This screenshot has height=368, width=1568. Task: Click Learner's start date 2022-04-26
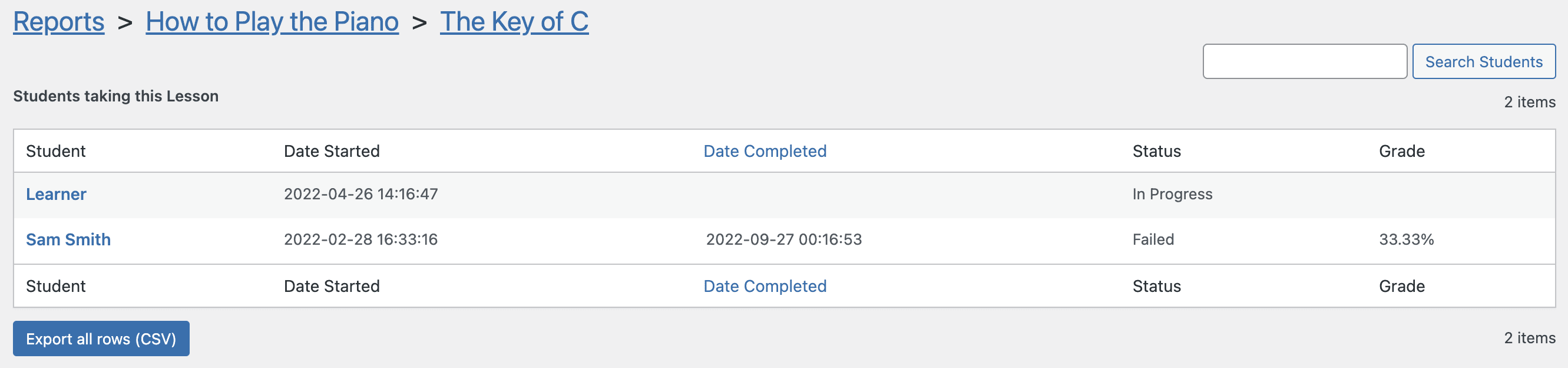pyautogui.click(x=361, y=195)
